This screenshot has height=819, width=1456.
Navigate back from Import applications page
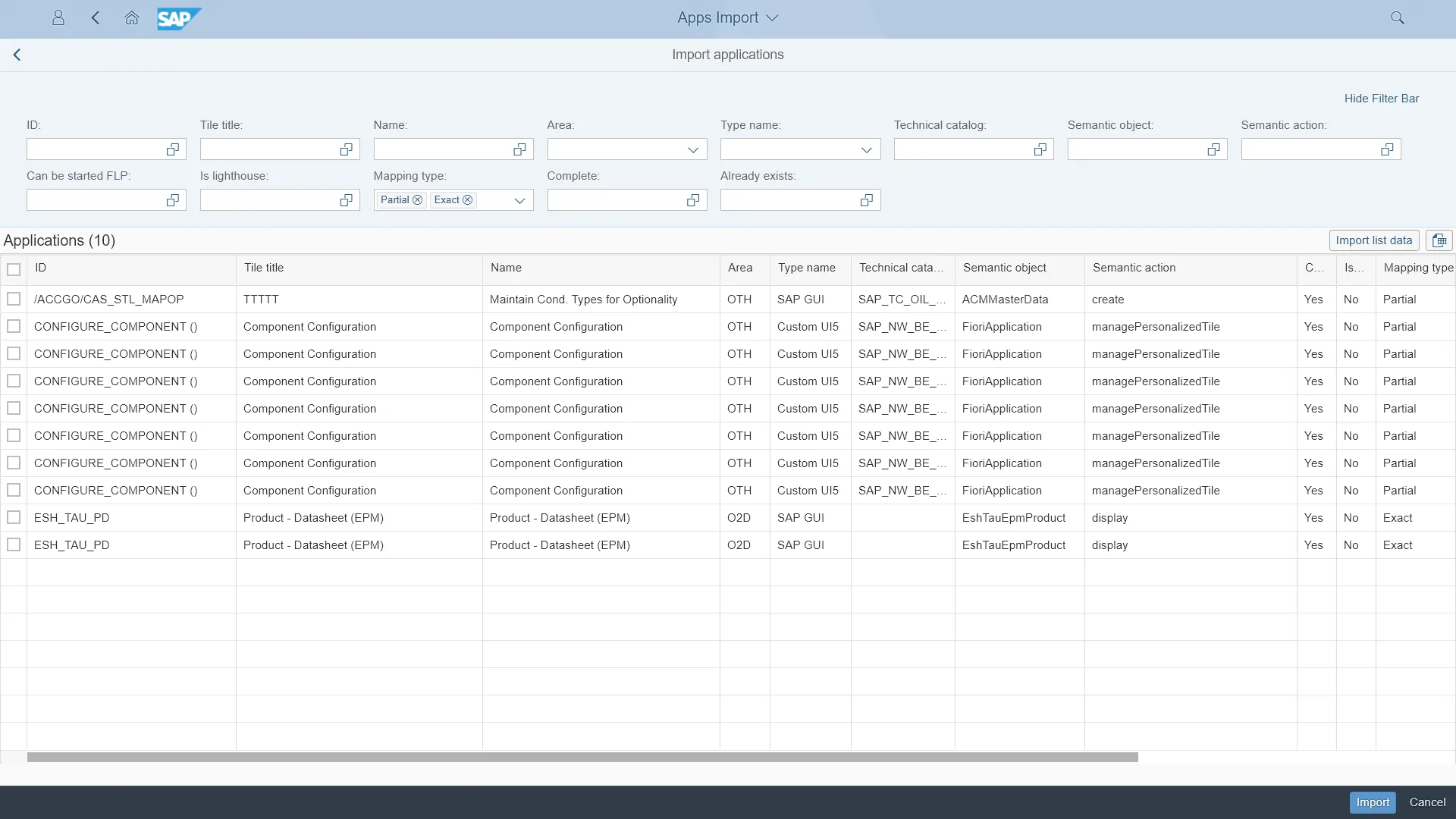[x=17, y=55]
